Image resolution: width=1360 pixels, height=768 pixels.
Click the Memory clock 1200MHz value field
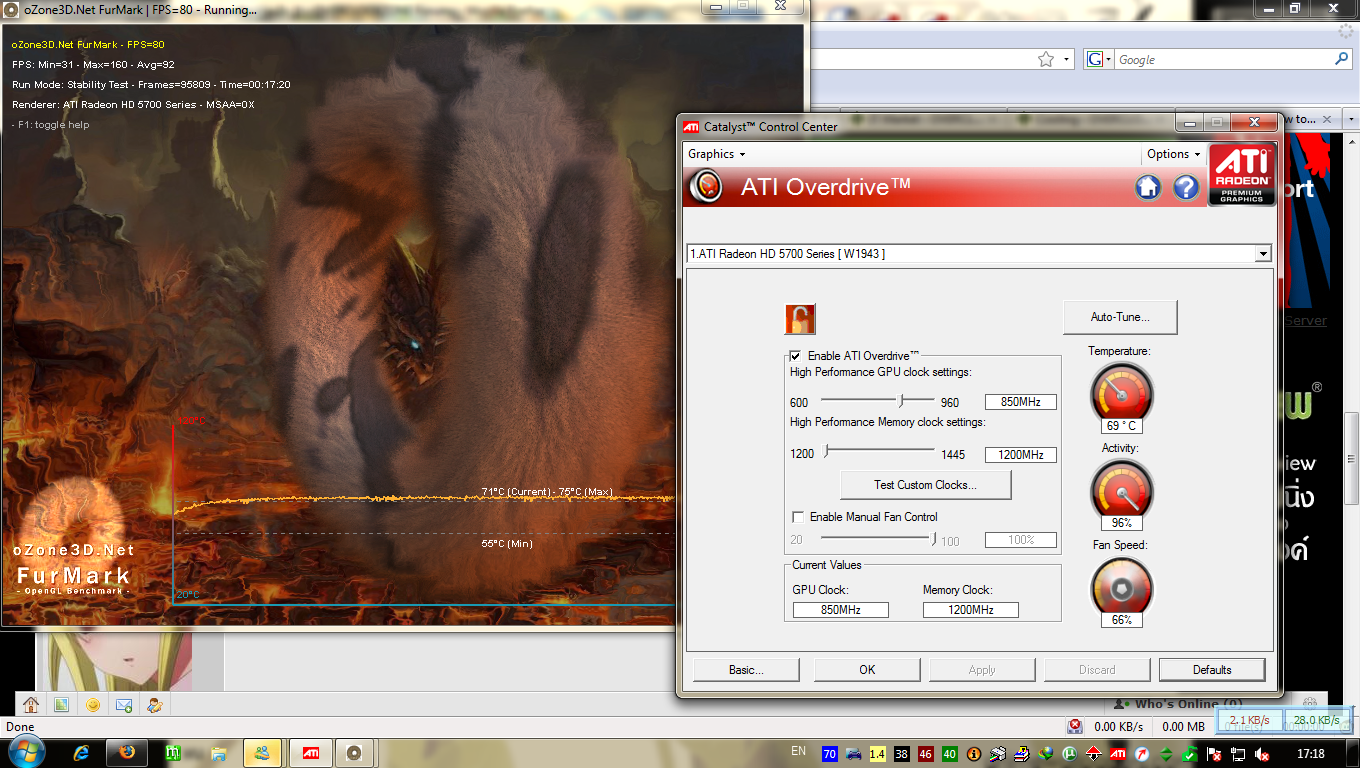[1021, 455]
